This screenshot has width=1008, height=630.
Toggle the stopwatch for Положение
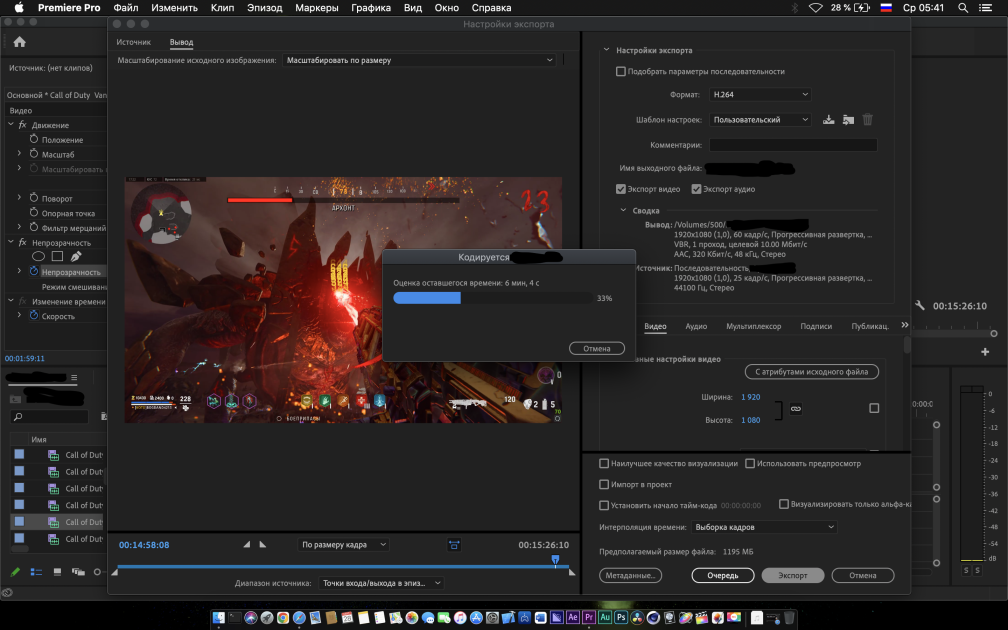(34, 139)
